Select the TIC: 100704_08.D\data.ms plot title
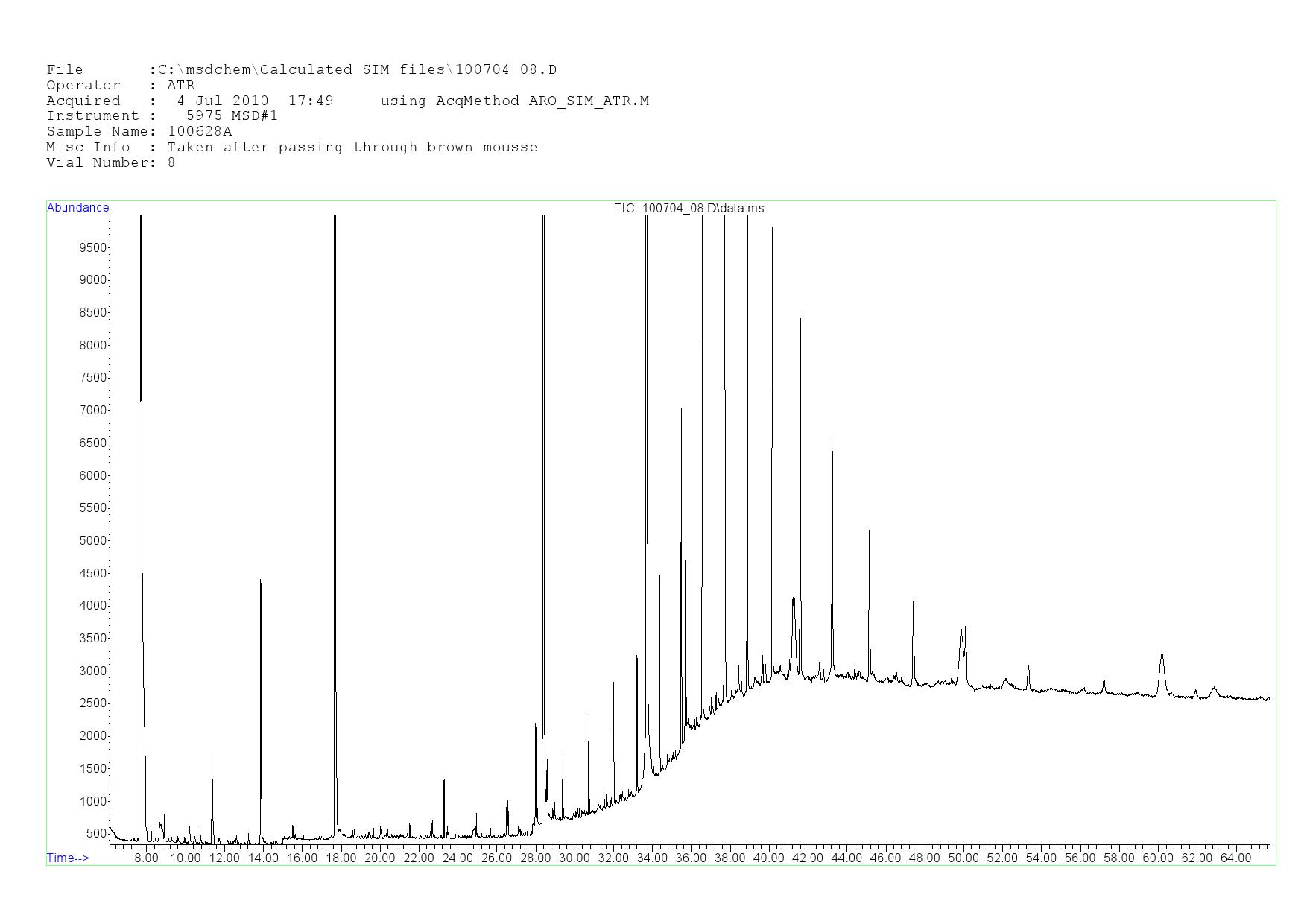The height and width of the screenshot is (924, 1307). click(689, 209)
